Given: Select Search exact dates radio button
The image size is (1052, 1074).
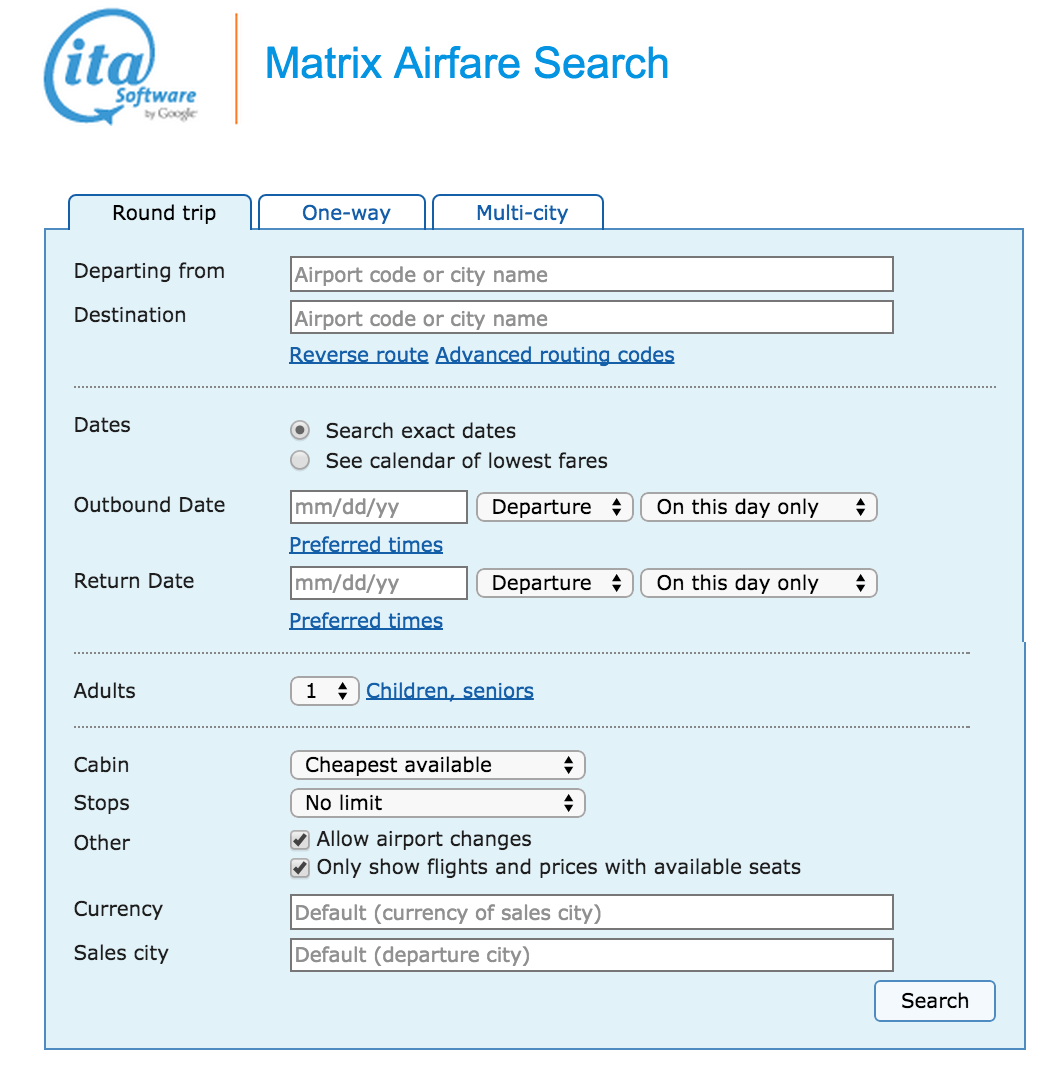Looking at the screenshot, I should pos(300,431).
